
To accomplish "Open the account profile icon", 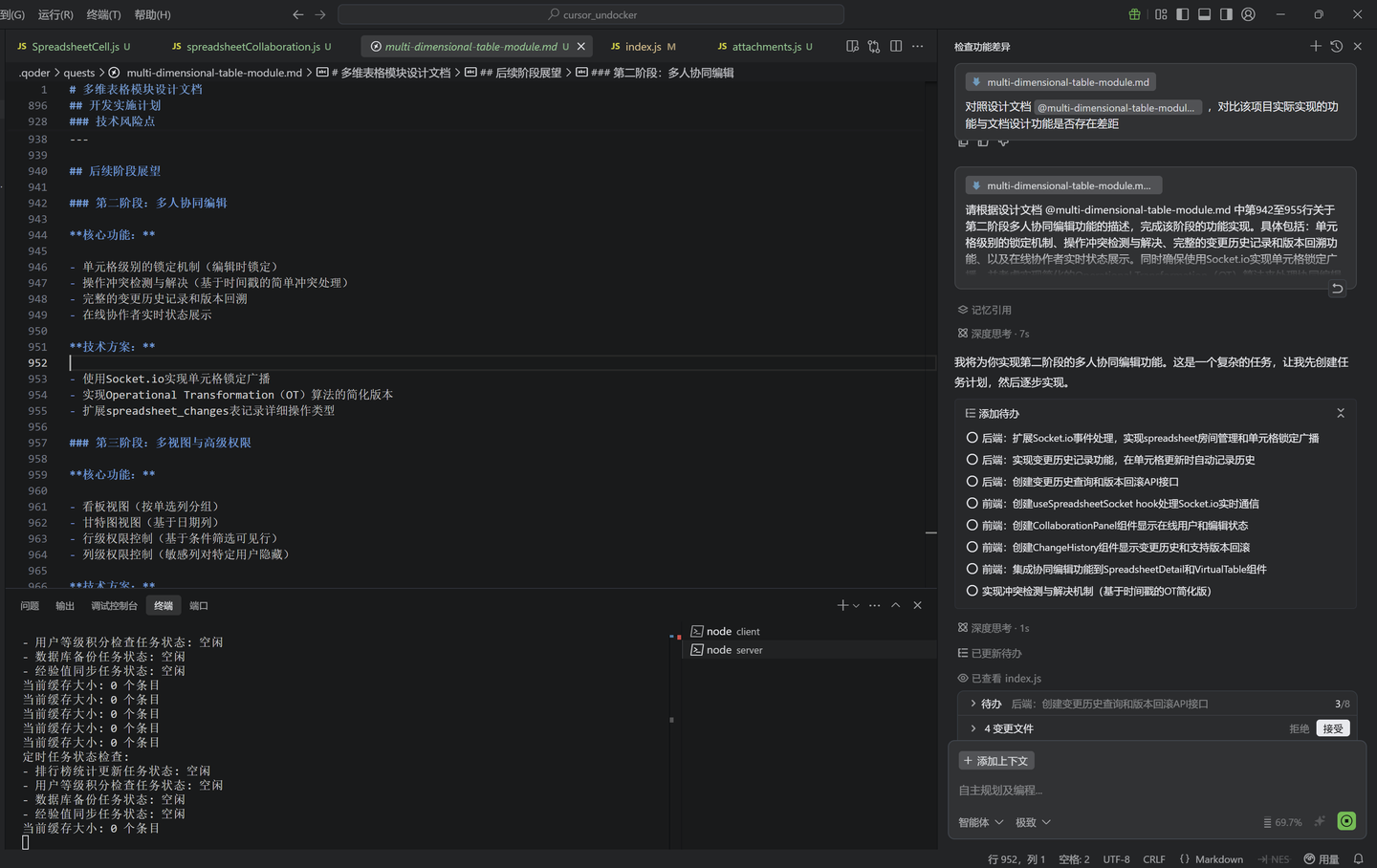I will 1248,14.
